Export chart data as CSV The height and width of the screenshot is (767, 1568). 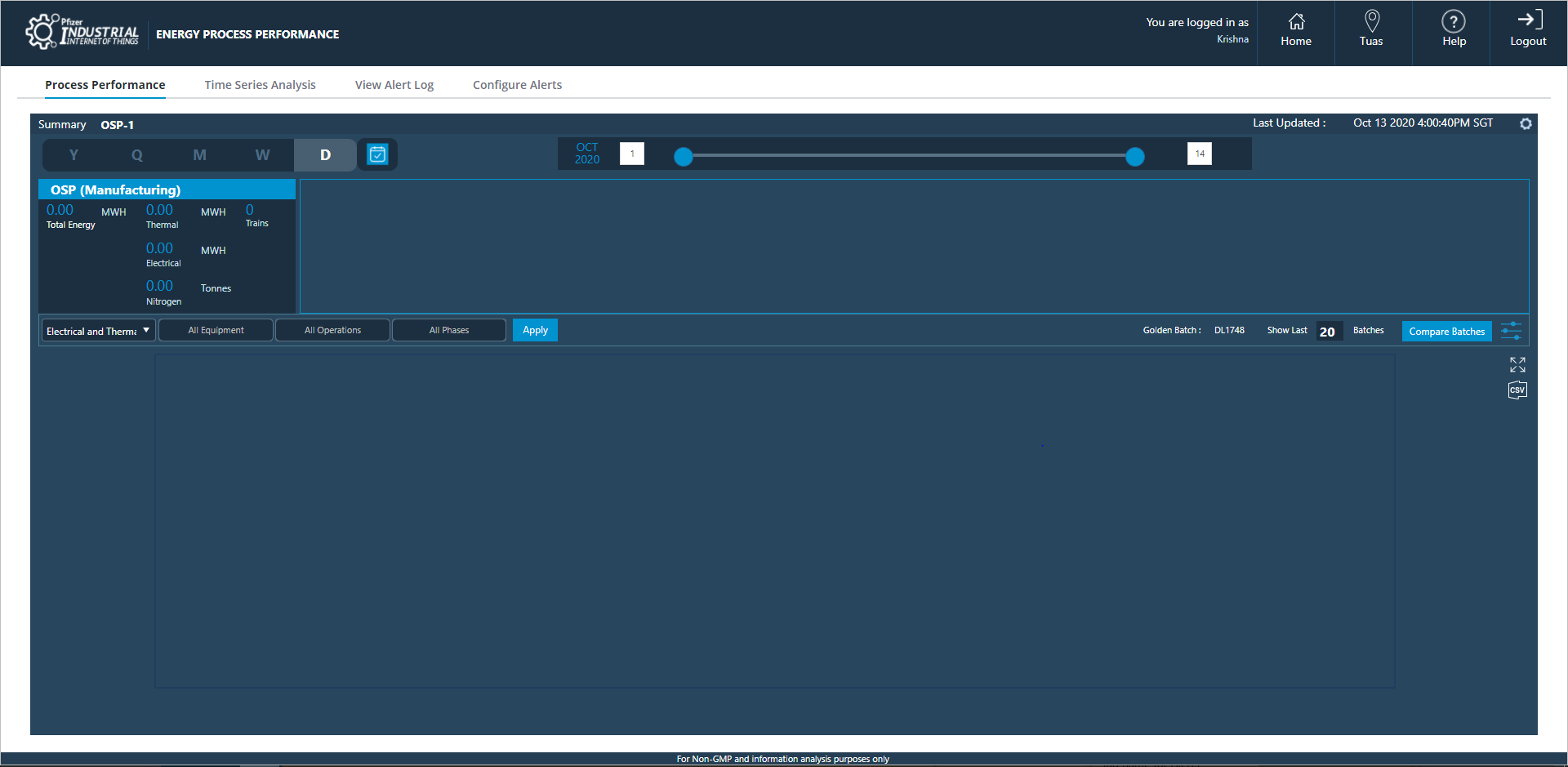[1517, 390]
